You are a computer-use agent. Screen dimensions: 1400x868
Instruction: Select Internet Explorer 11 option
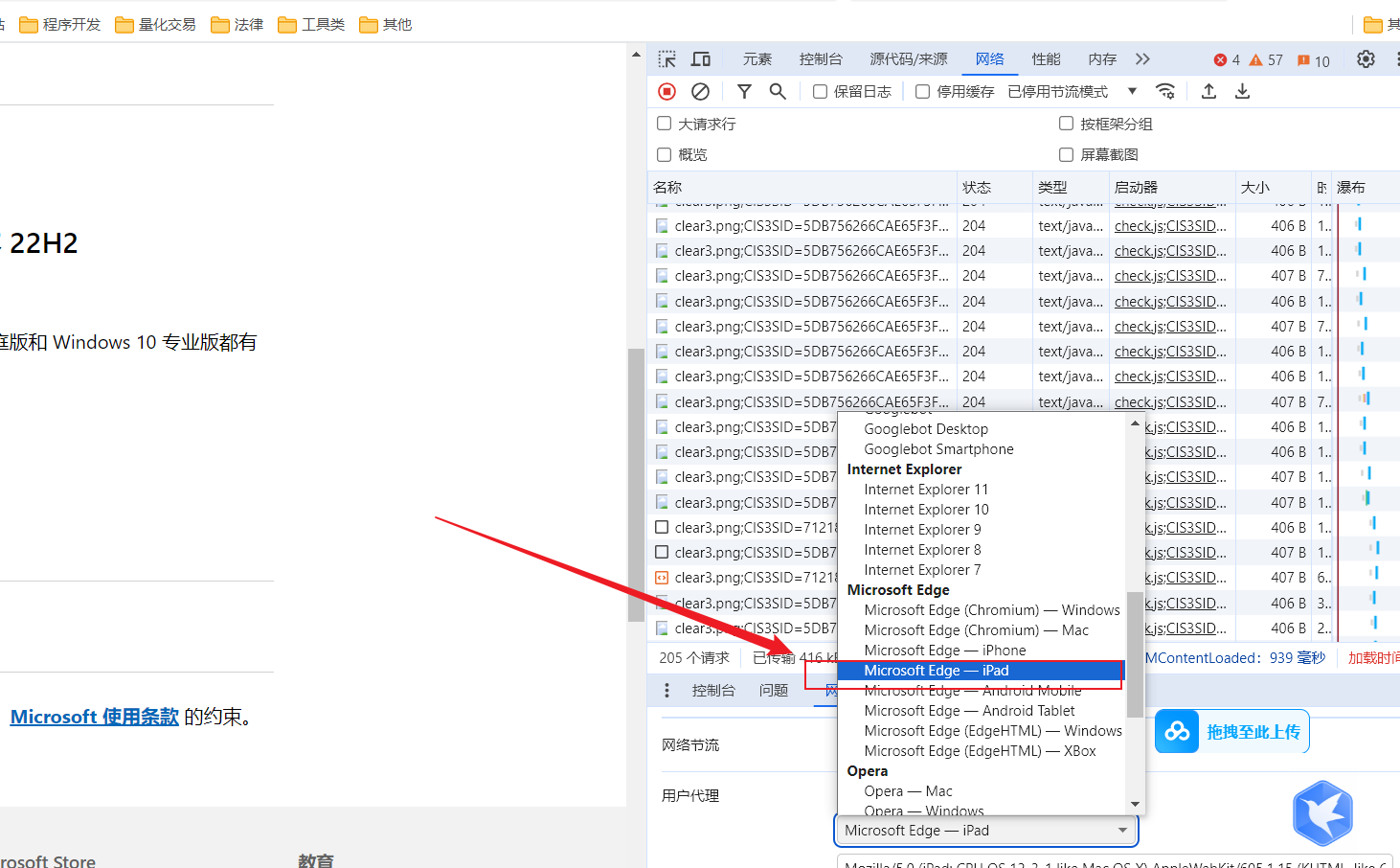pos(980,490)
